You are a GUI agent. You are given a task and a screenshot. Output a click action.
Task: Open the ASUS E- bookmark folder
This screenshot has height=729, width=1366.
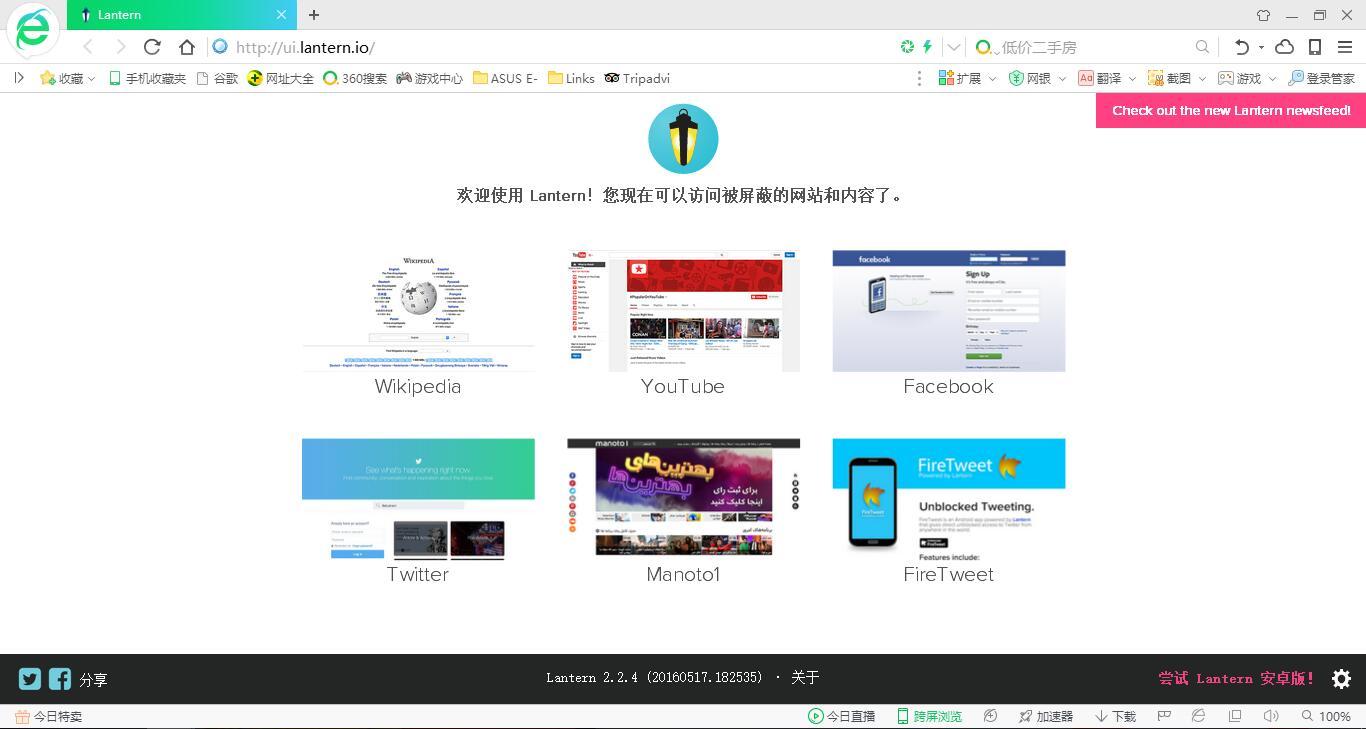coord(505,78)
